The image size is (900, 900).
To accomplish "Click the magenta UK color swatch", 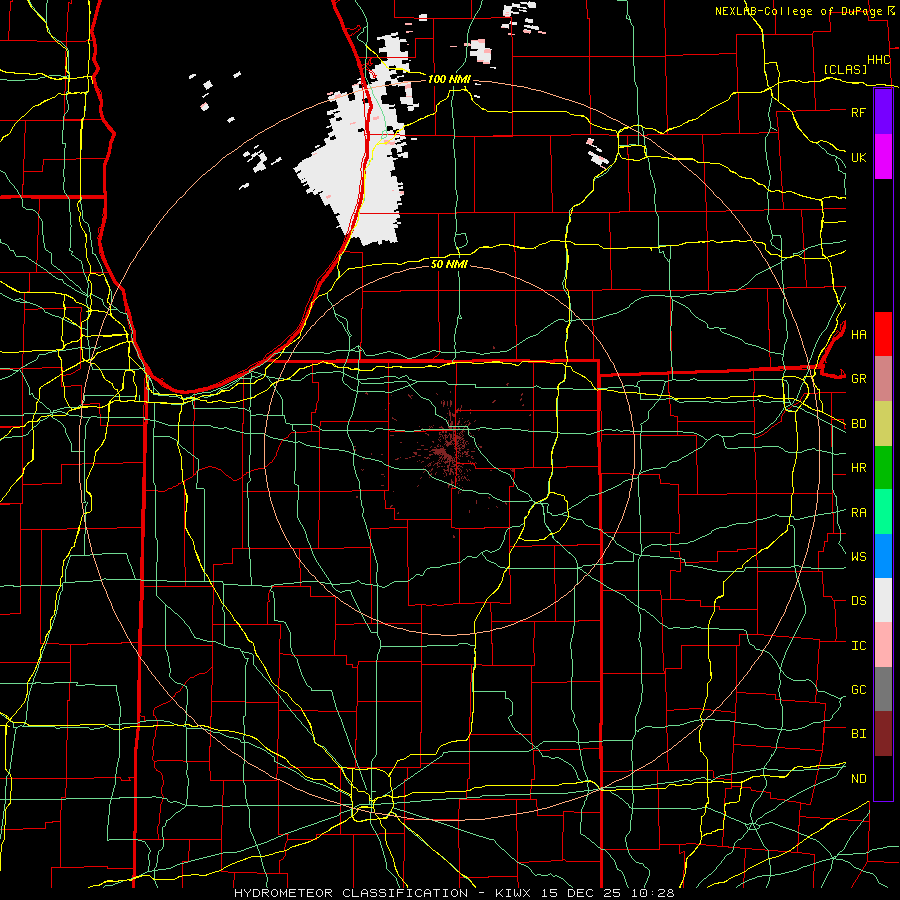I will pos(883,157).
